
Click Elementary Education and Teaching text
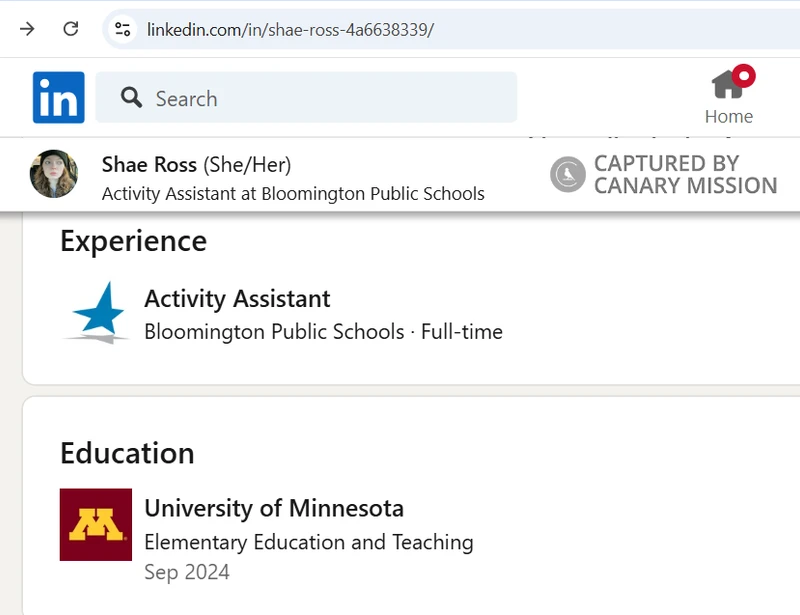[x=309, y=542]
